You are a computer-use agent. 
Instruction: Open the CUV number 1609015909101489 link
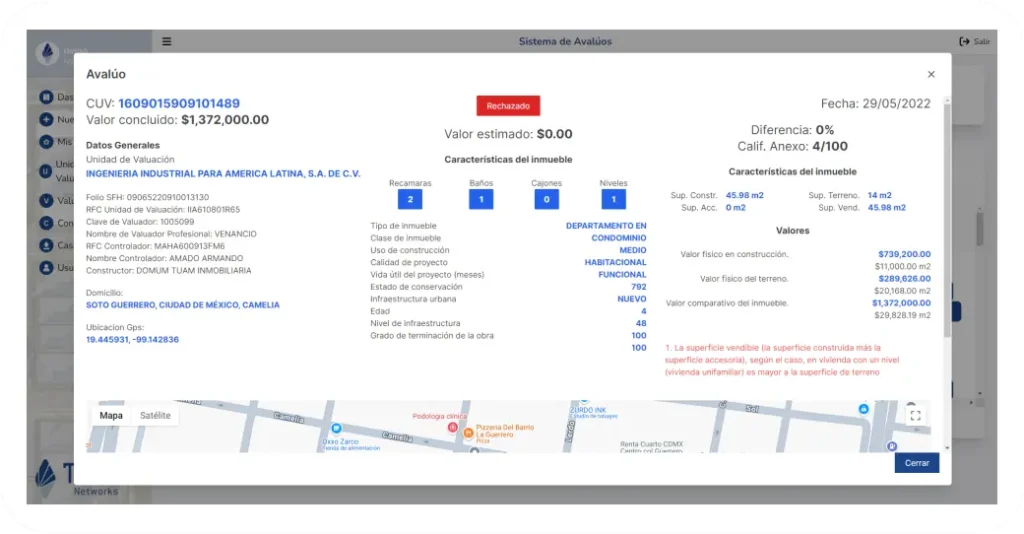tap(179, 103)
